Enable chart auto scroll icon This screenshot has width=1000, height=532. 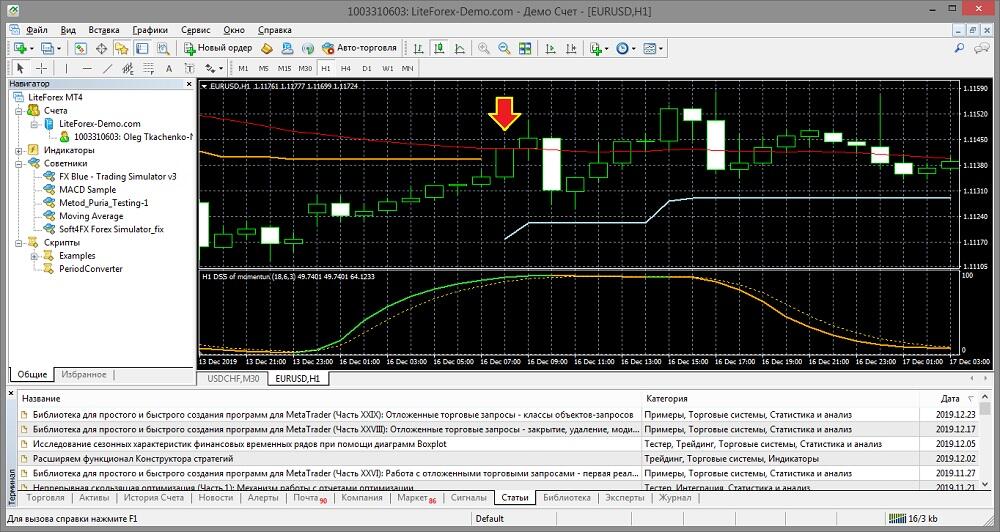click(549, 48)
